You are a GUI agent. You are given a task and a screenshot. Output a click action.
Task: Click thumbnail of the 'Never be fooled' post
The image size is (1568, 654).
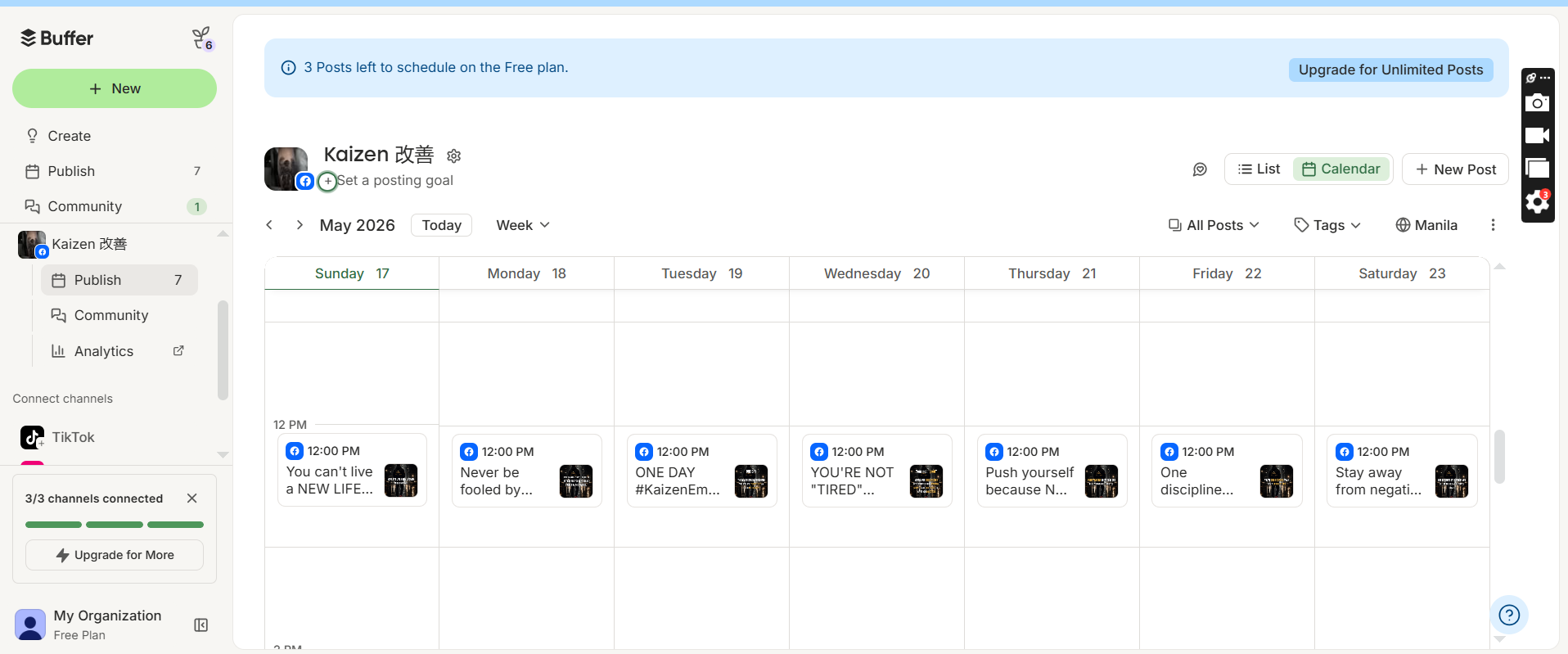(x=576, y=481)
